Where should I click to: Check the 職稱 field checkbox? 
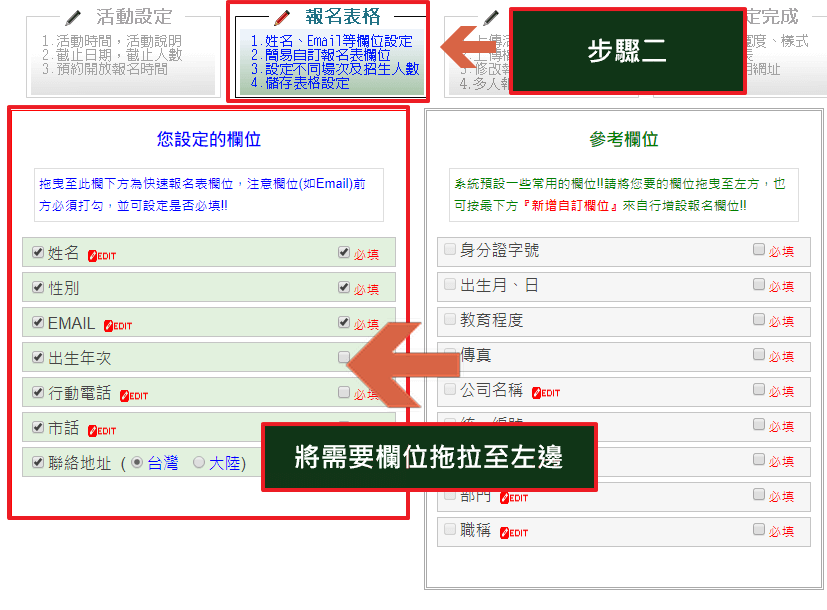point(450,529)
